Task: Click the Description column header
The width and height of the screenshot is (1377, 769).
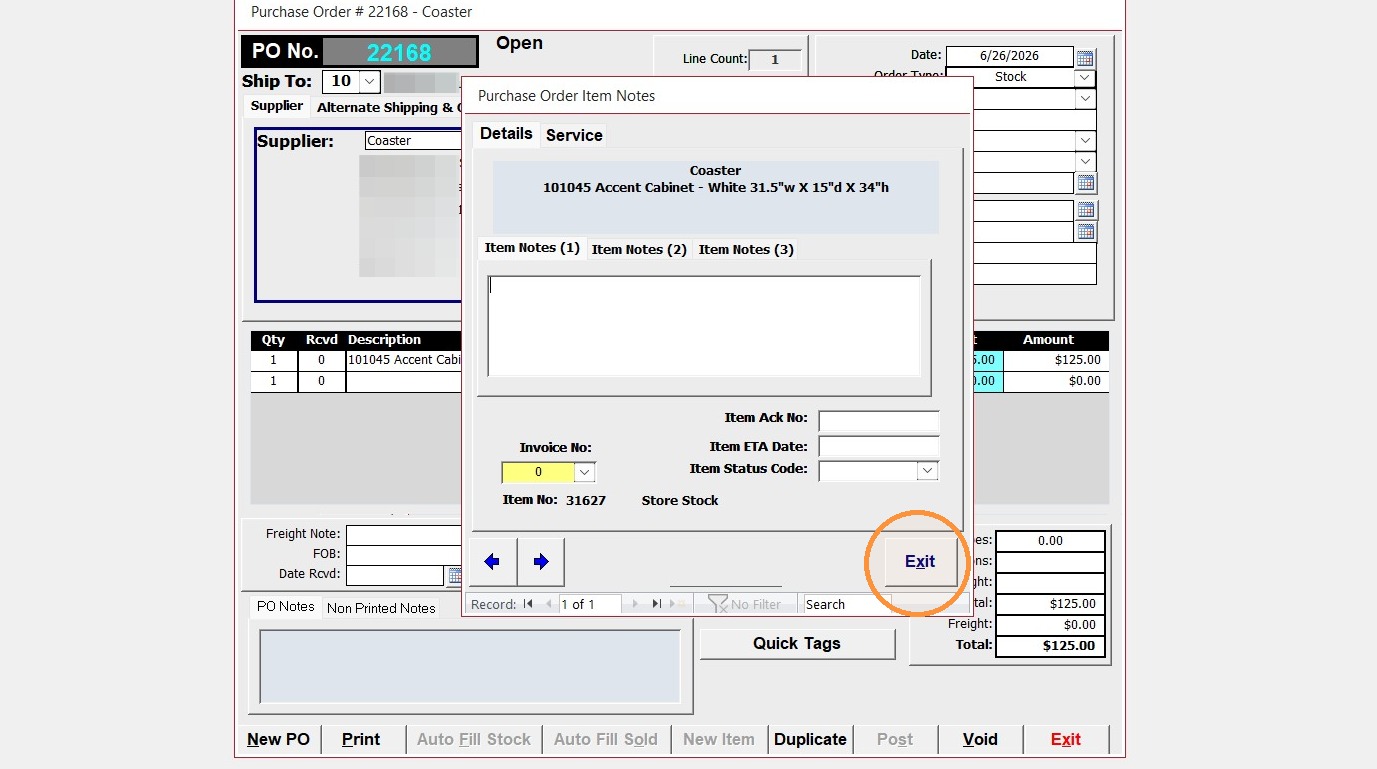Action: (x=385, y=340)
